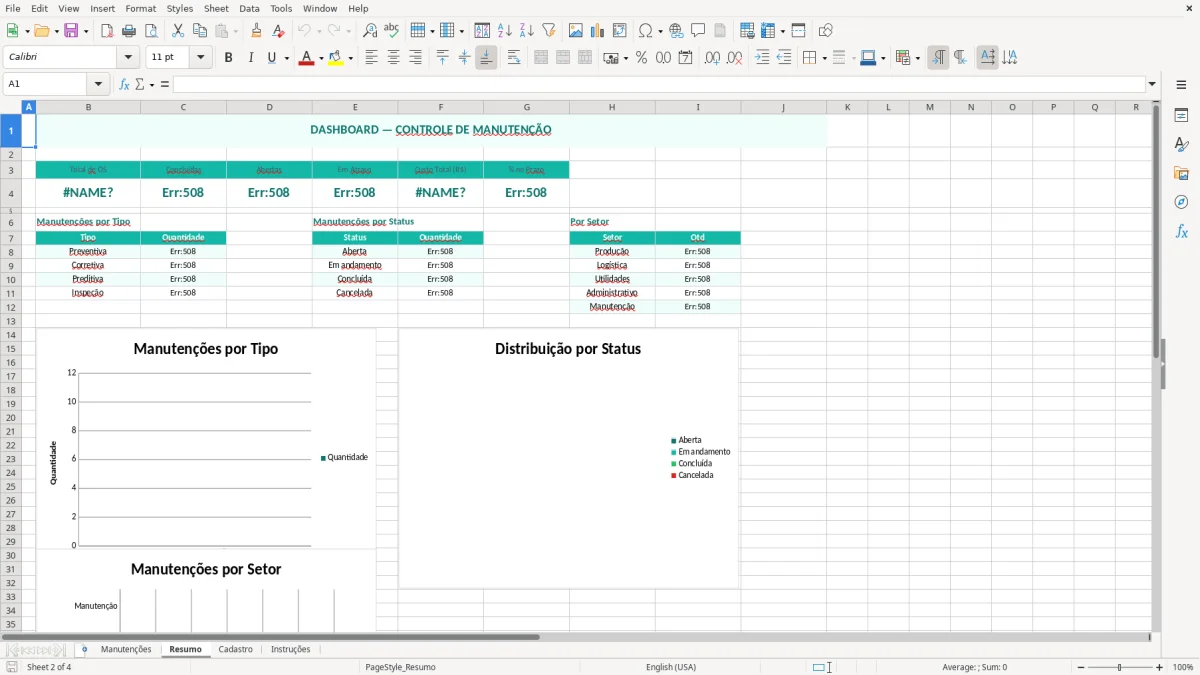Open Function Wizard fx icon
This screenshot has height=675, width=1200.
point(125,84)
